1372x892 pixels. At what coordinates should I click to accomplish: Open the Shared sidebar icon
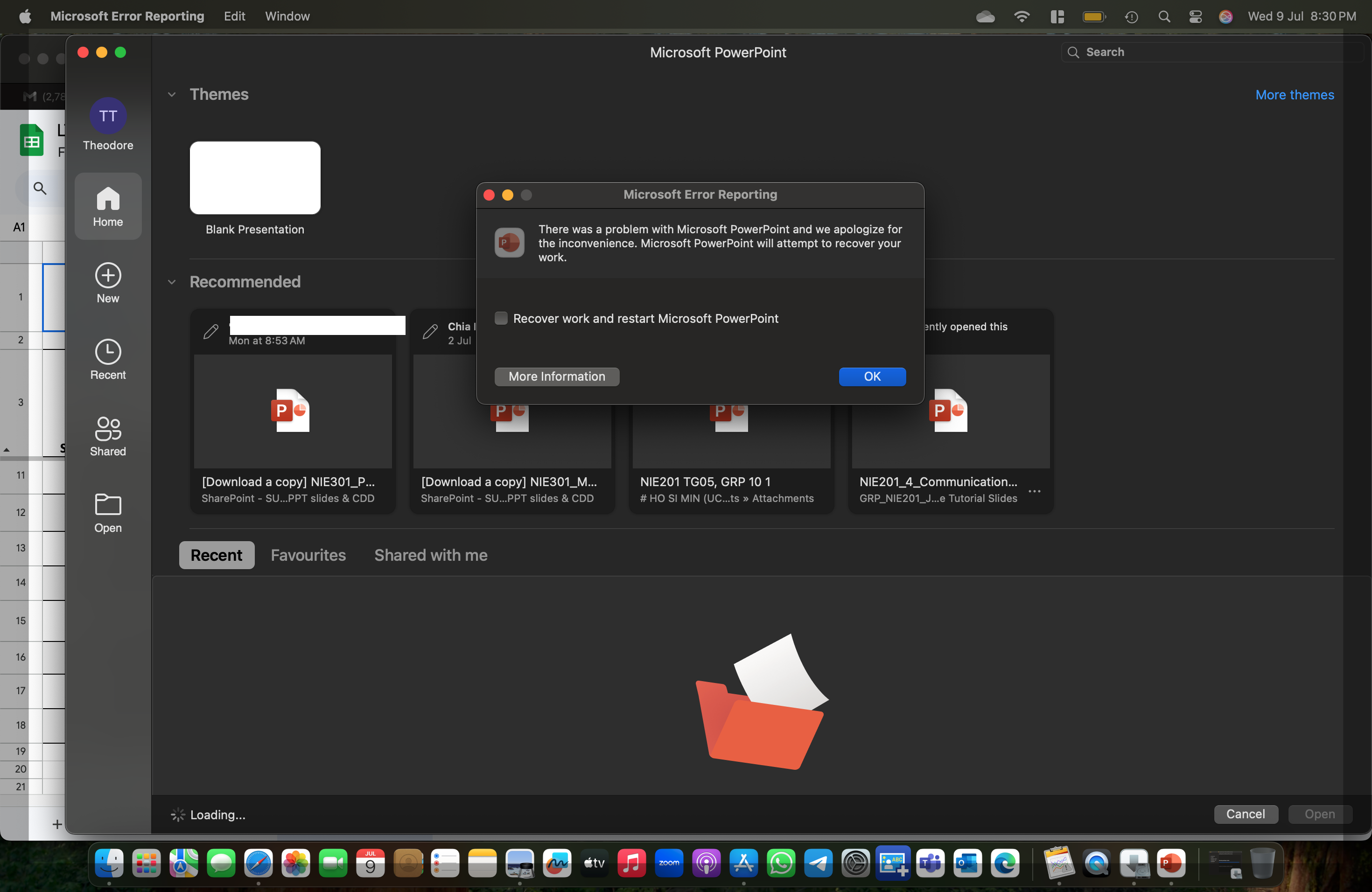click(108, 436)
